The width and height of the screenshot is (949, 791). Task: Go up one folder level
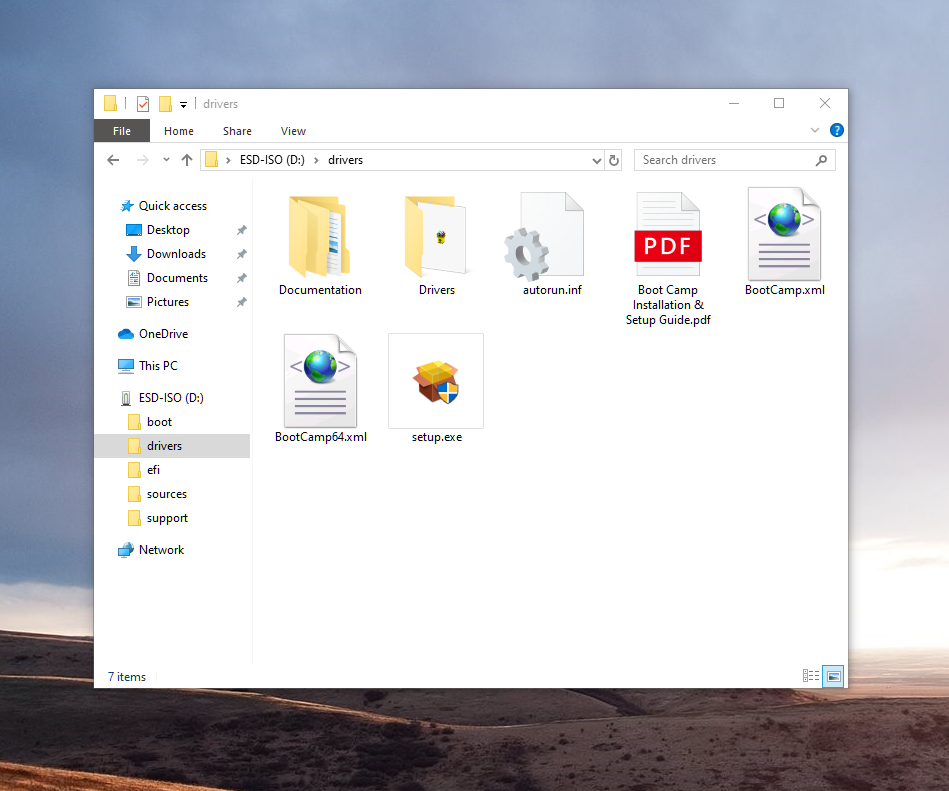(186, 160)
